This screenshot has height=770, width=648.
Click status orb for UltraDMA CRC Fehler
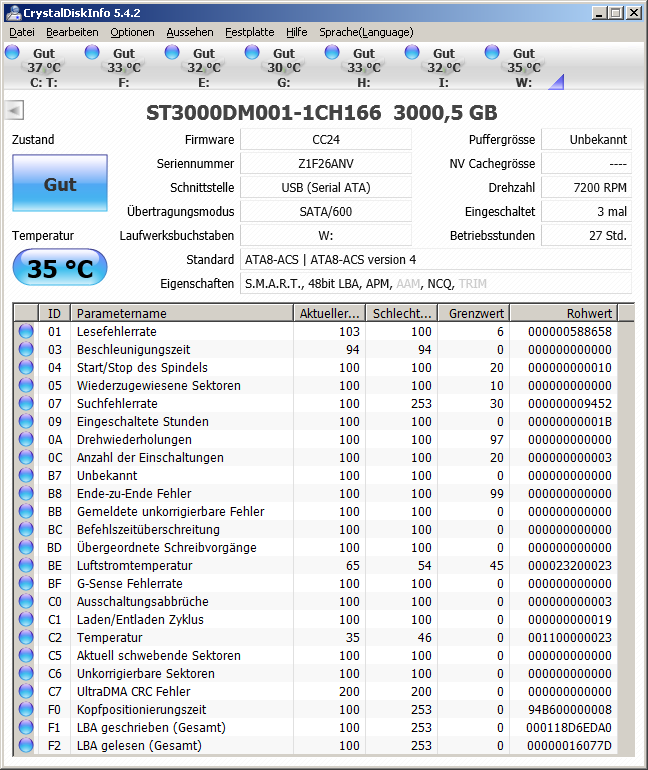pos(26,691)
